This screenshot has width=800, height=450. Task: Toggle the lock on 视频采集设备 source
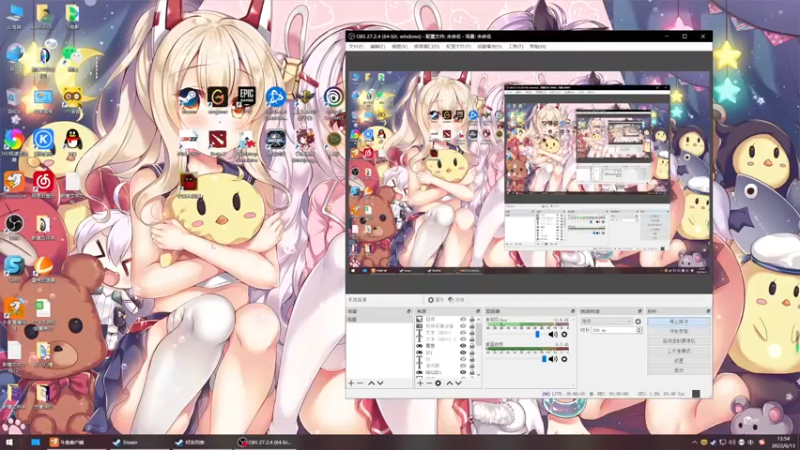(x=472, y=326)
